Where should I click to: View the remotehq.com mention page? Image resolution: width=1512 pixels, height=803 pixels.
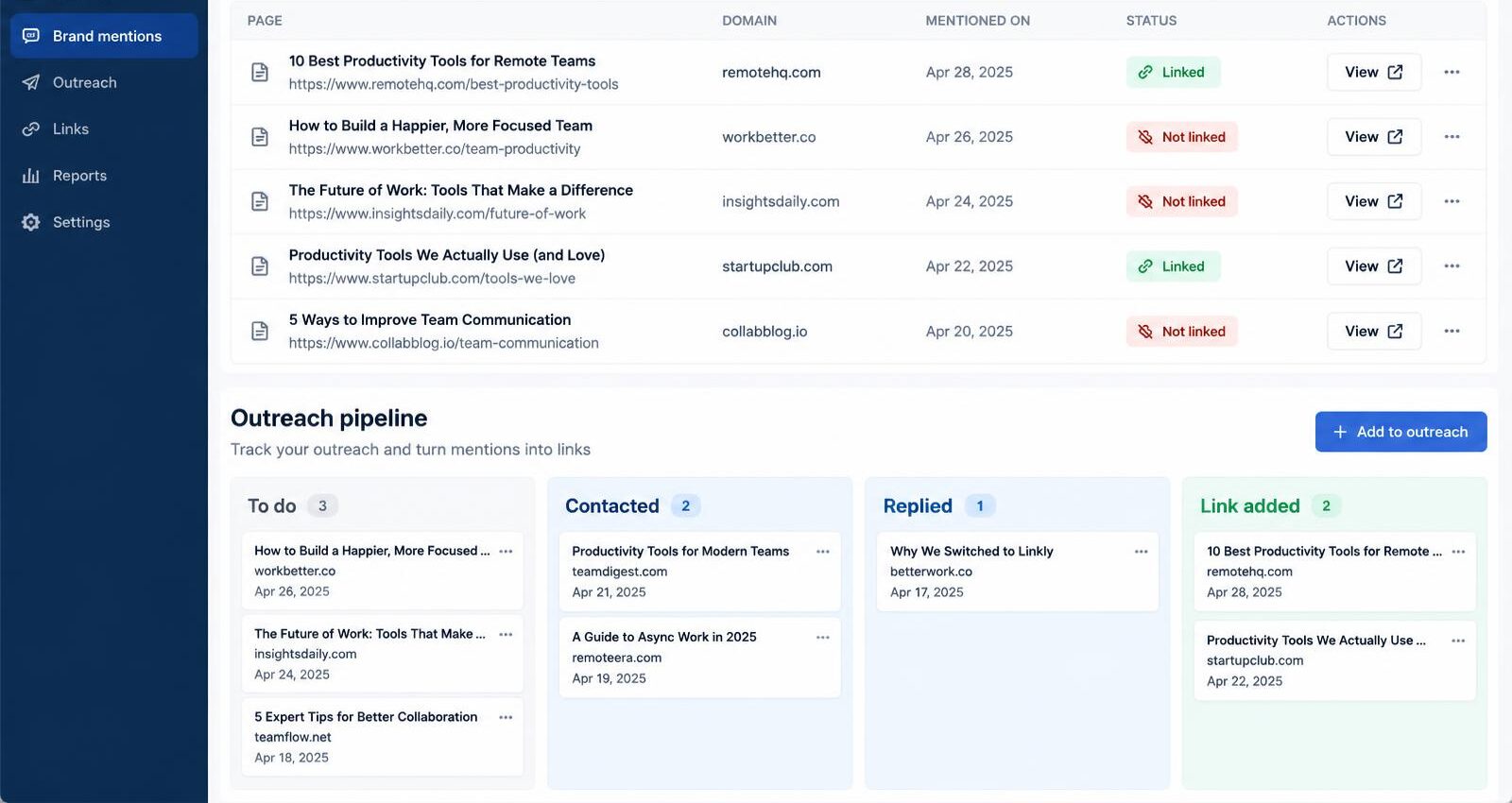click(1374, 72)
